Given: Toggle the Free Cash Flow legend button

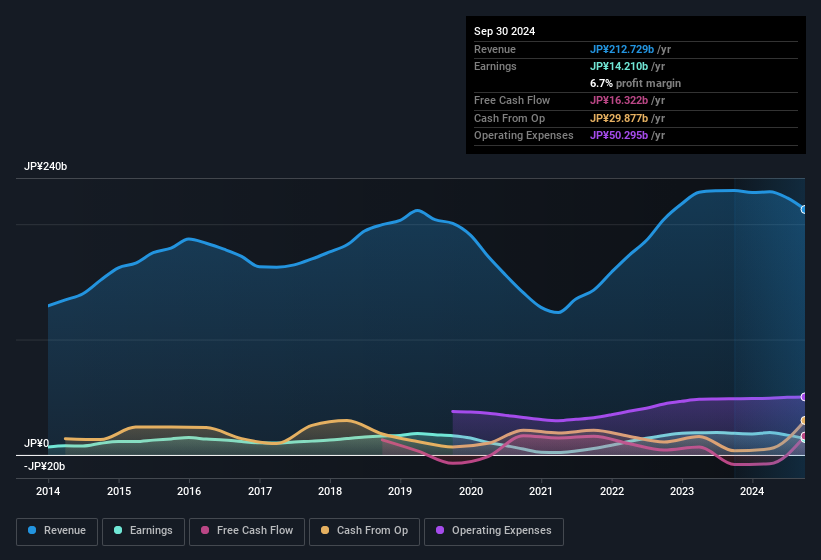Looking at the screenshot, I should (247, 531).
